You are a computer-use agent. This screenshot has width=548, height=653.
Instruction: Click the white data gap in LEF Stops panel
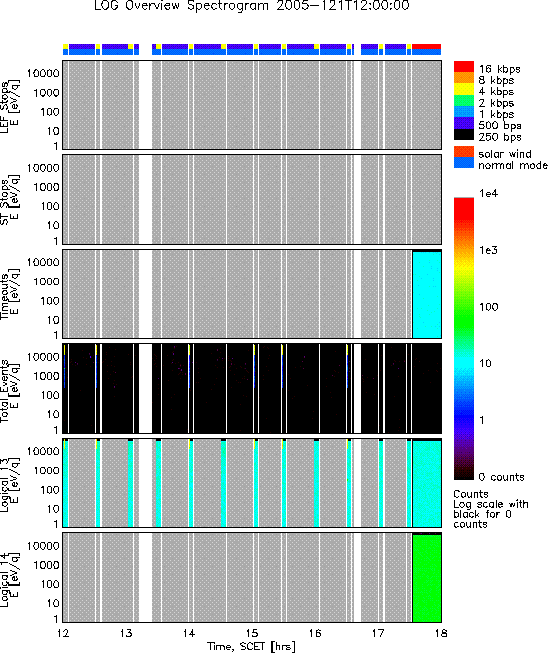[x=145, y=105]
